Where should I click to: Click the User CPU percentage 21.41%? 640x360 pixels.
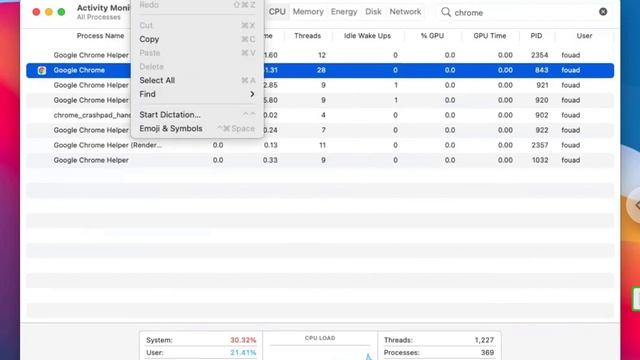pos(243,353)
